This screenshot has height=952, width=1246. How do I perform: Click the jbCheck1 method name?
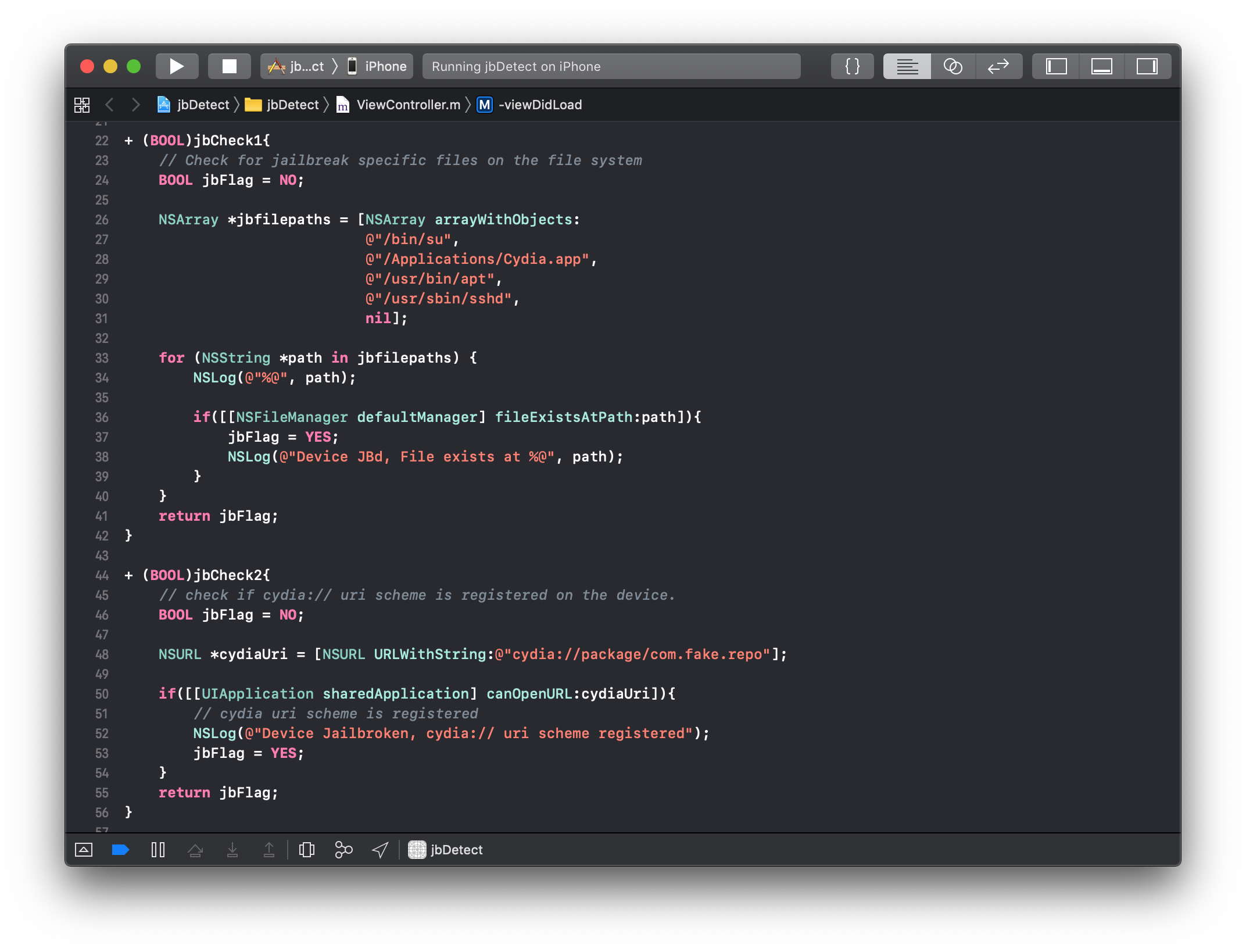[x=227, y=140]
